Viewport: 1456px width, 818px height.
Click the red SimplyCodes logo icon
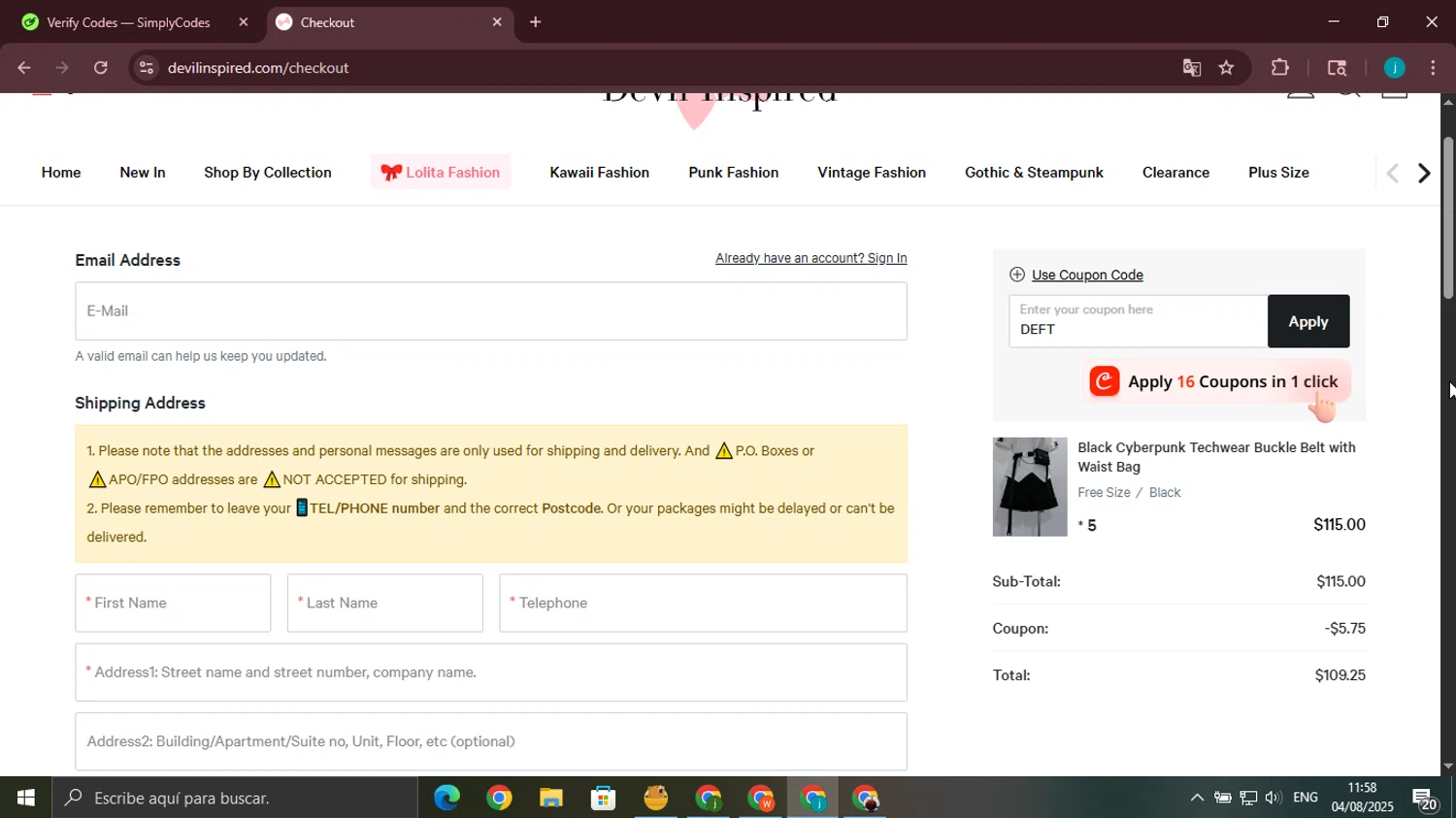coord(1105,381)
